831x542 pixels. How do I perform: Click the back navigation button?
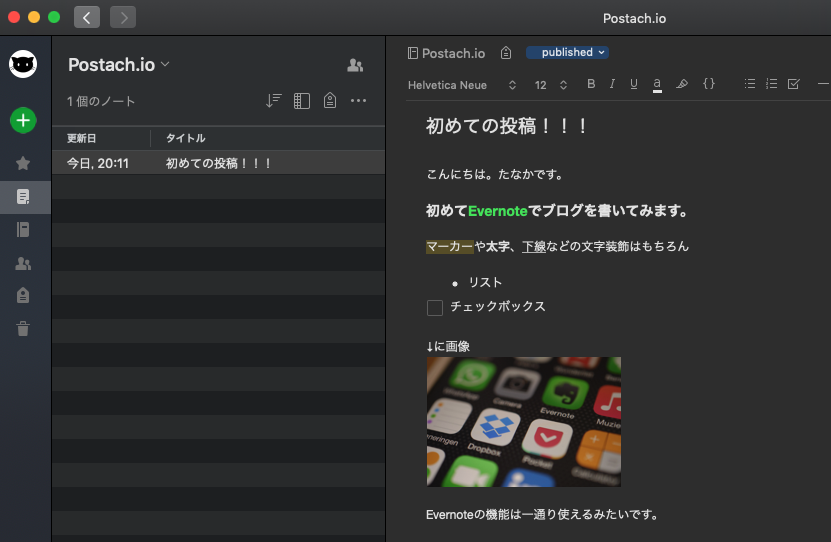tap(87, 17)
